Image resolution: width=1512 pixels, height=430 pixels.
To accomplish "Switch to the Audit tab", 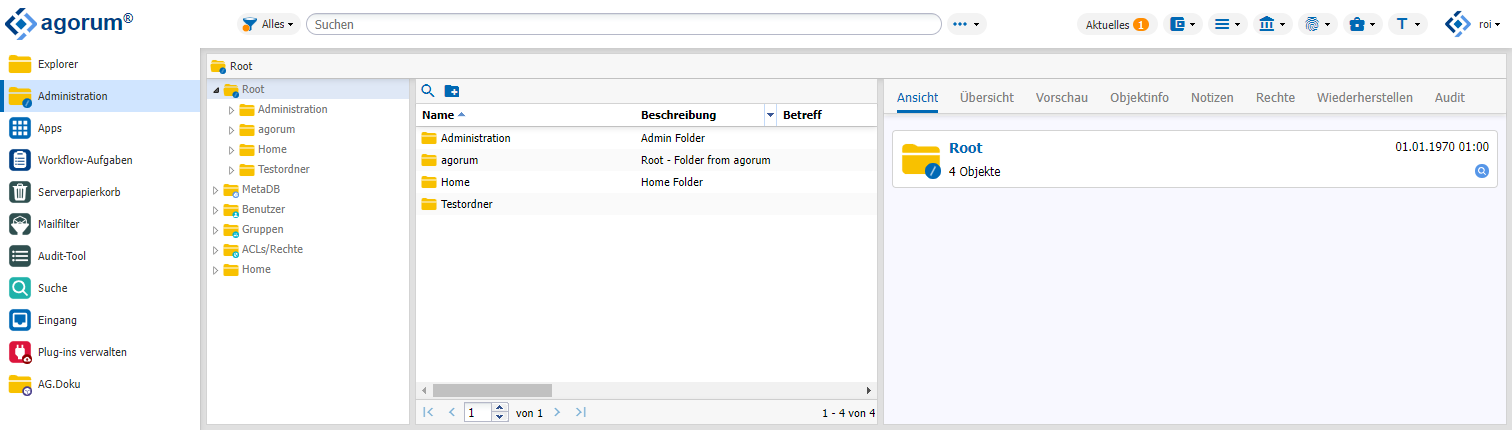I will click(1450, 97).
